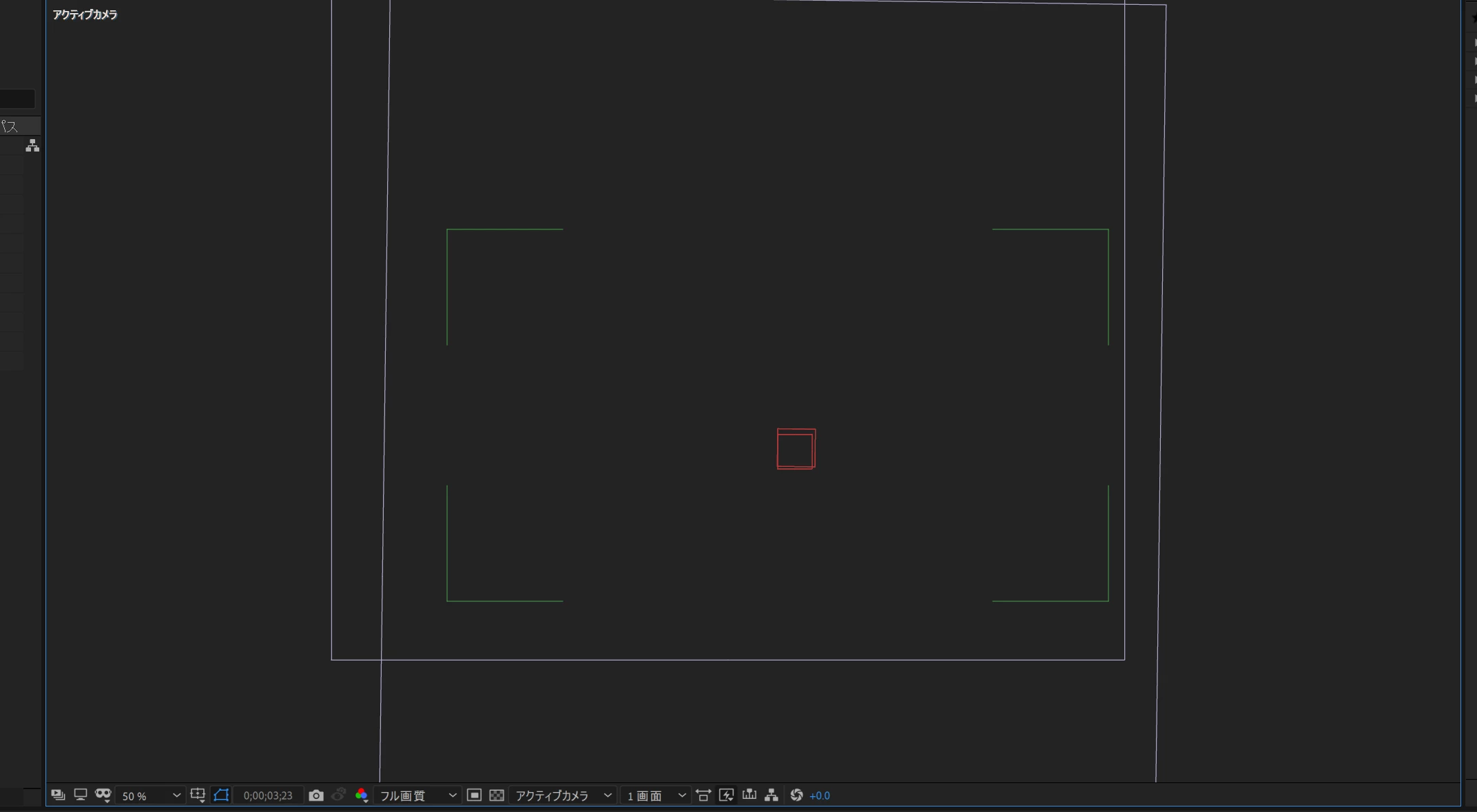Click the +0.0 exposure value

(x=820, y=795)
